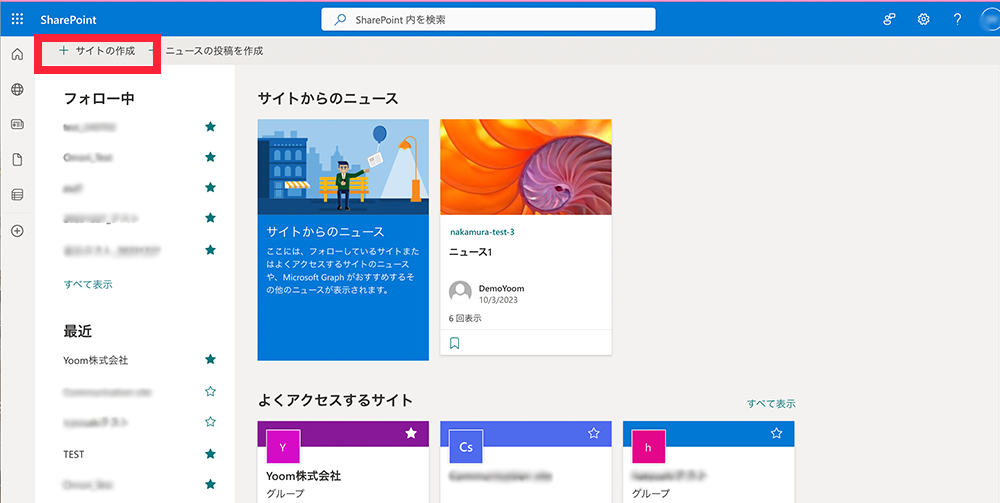Click すべて表示 beside よくアクセスするサイト
The width and height of the screenshot is (1000, 503).
coord(771,404)
